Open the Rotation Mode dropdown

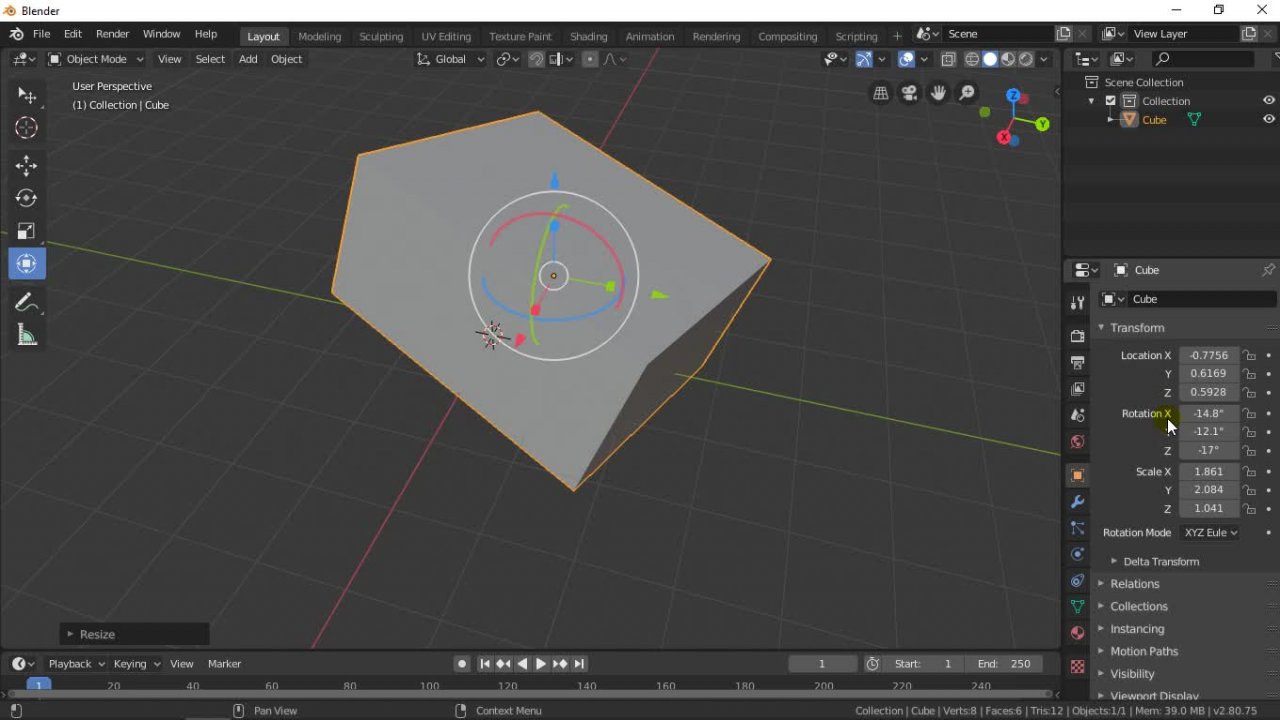tap(1210, 532)
